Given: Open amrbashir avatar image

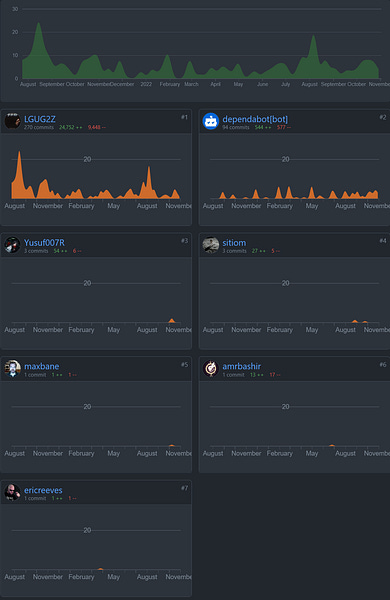Looking at the screenshot, I should point(211,368).
